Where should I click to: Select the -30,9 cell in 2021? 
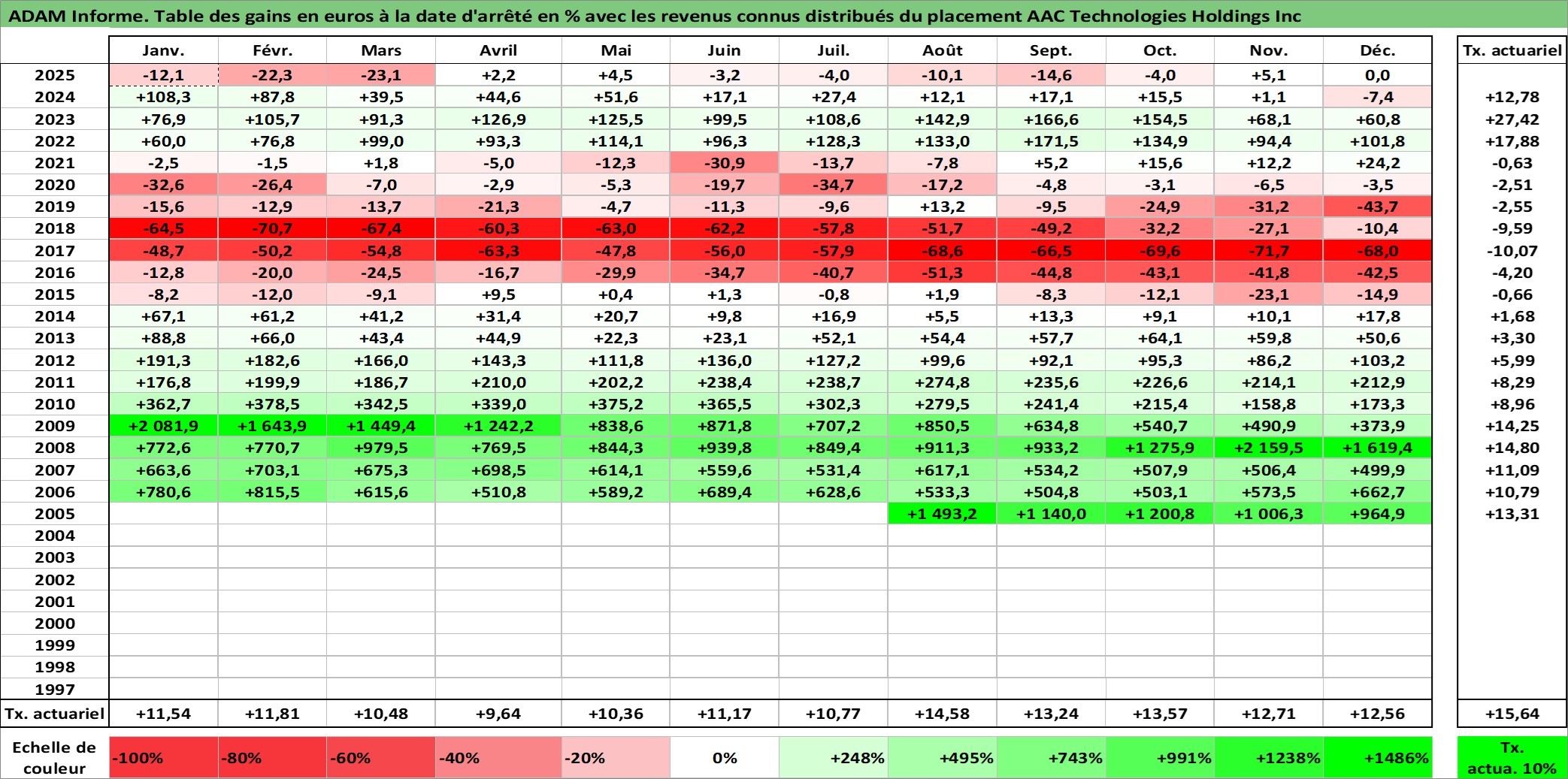(x=724, y=163)
